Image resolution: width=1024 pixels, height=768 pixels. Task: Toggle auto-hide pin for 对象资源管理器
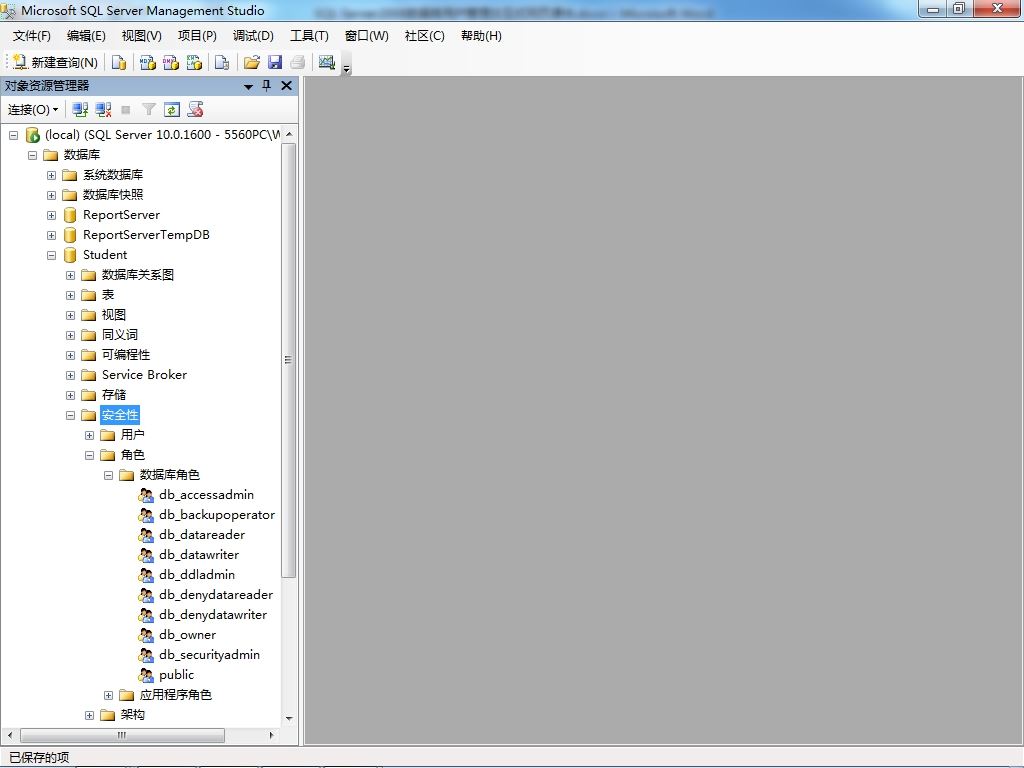pos(266,86)
